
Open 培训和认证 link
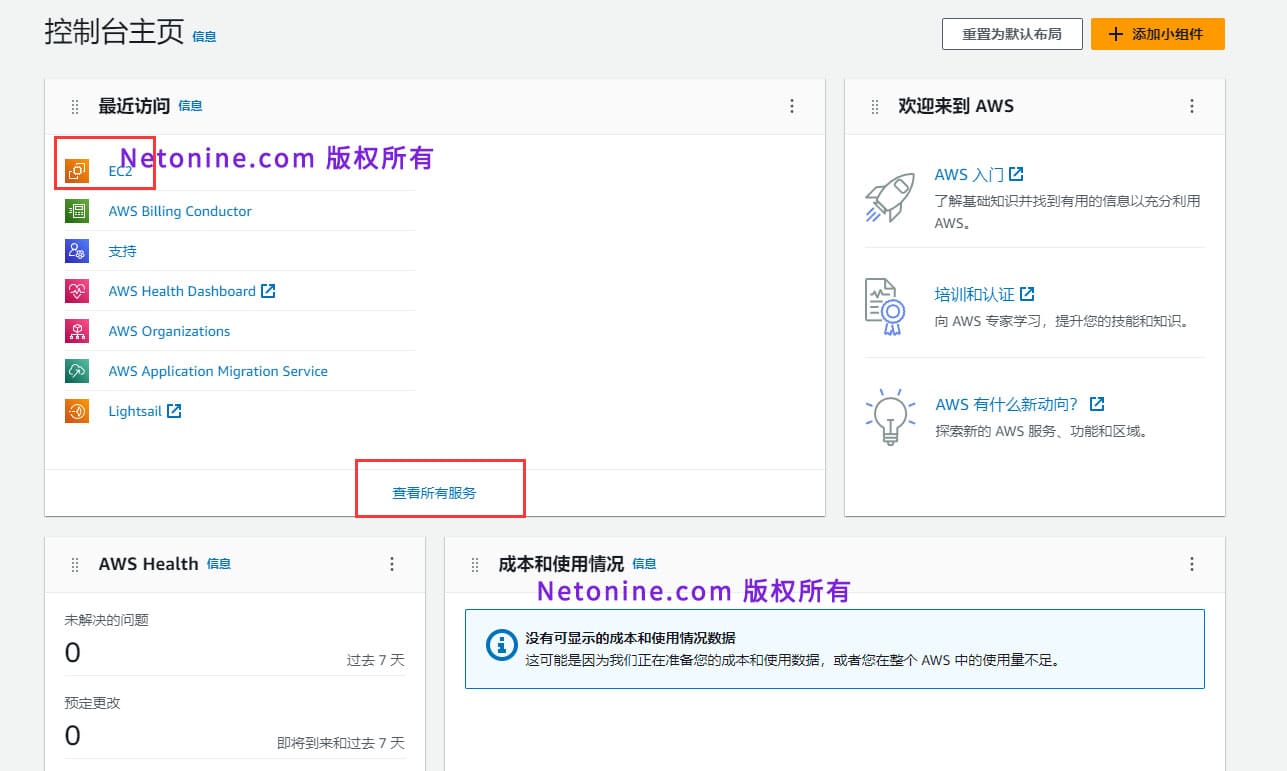[x=975, y=294]
